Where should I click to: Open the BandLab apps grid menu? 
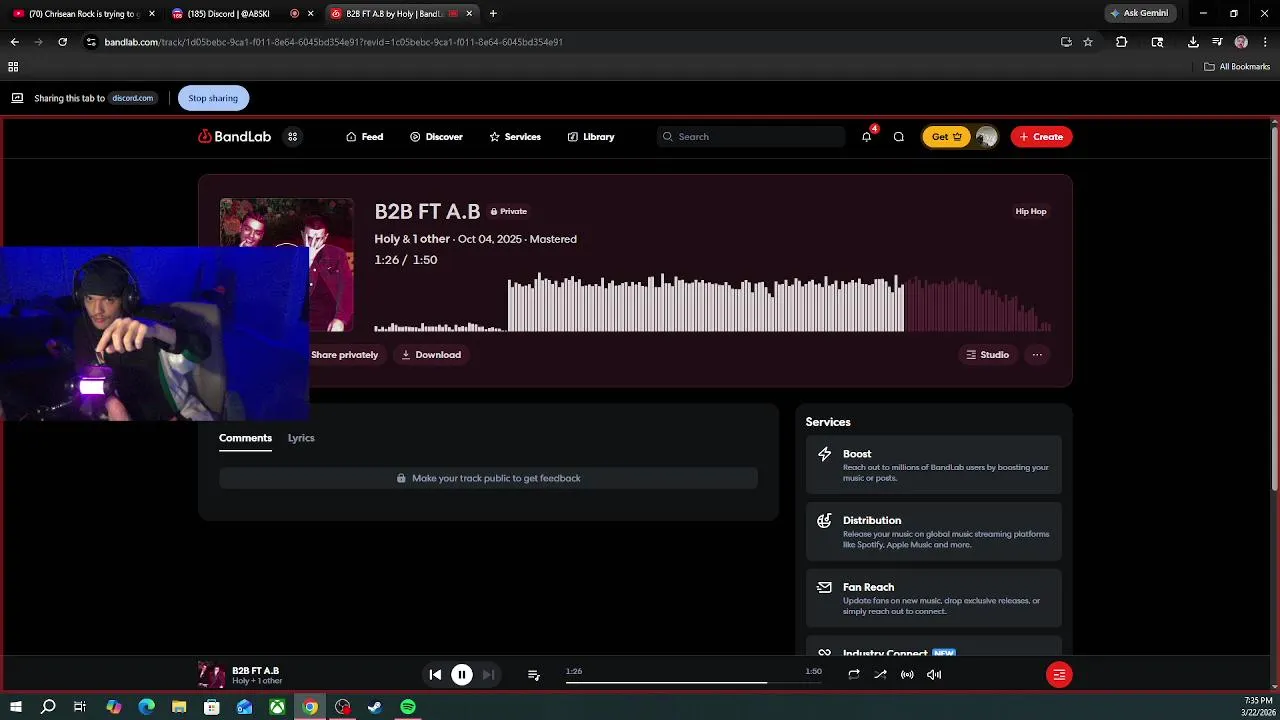pyautogui.click(x=292, y=137)
